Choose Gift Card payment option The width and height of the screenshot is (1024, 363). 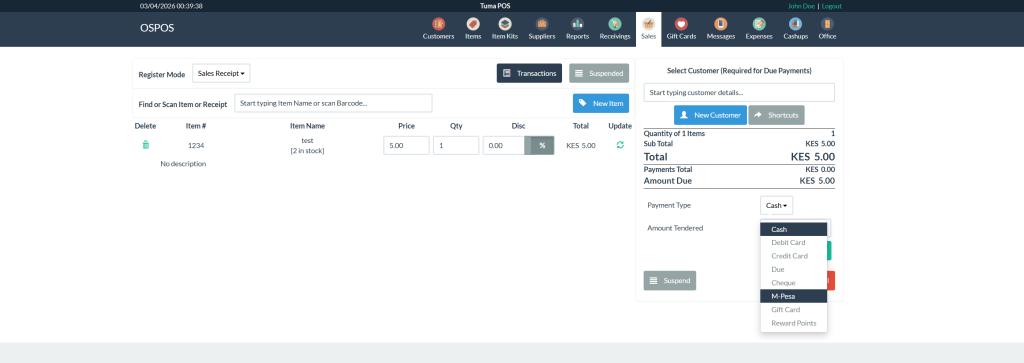pos(793,309)
